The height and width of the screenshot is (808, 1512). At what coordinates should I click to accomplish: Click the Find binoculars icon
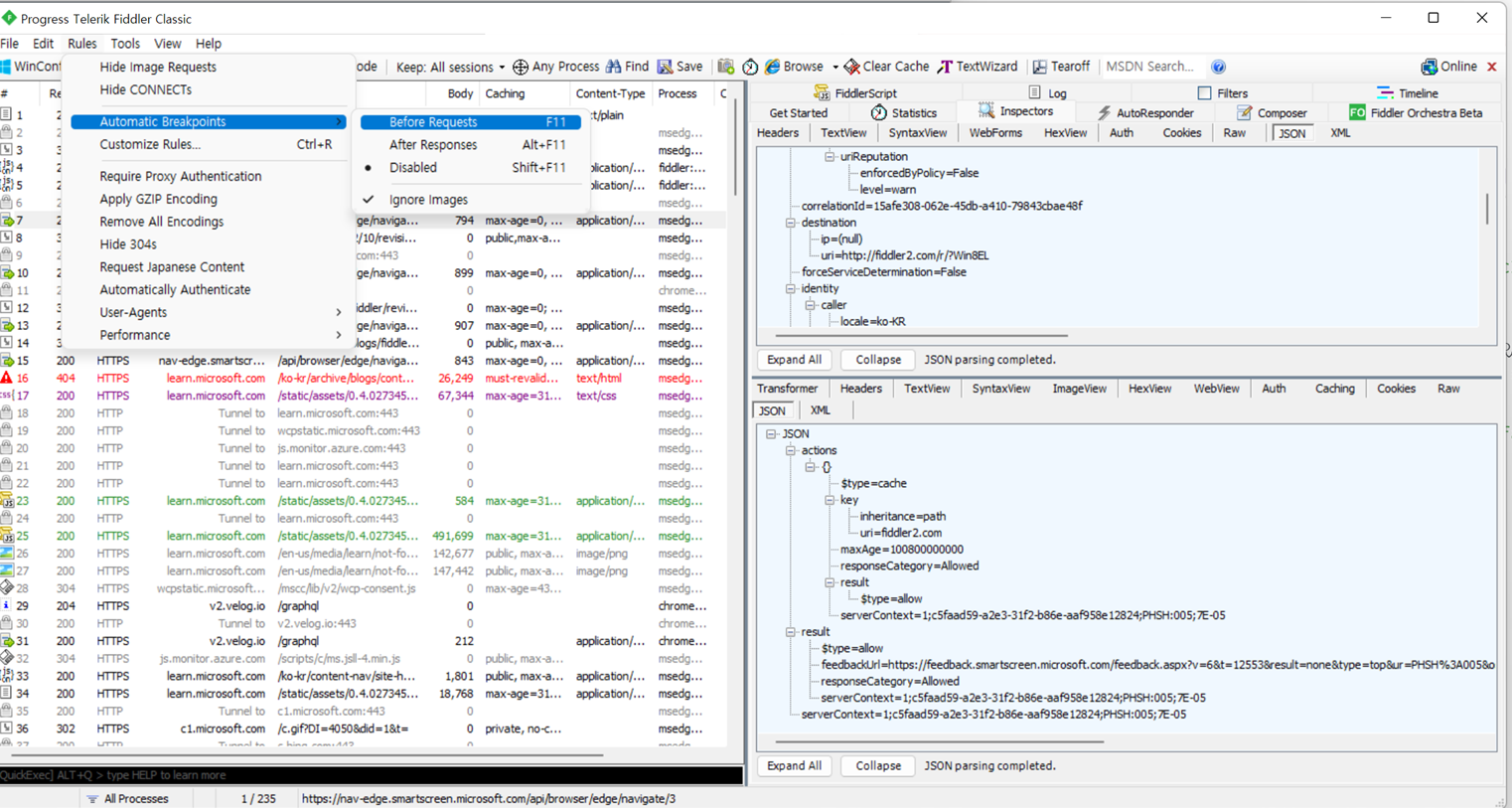[x=614, y=67]
